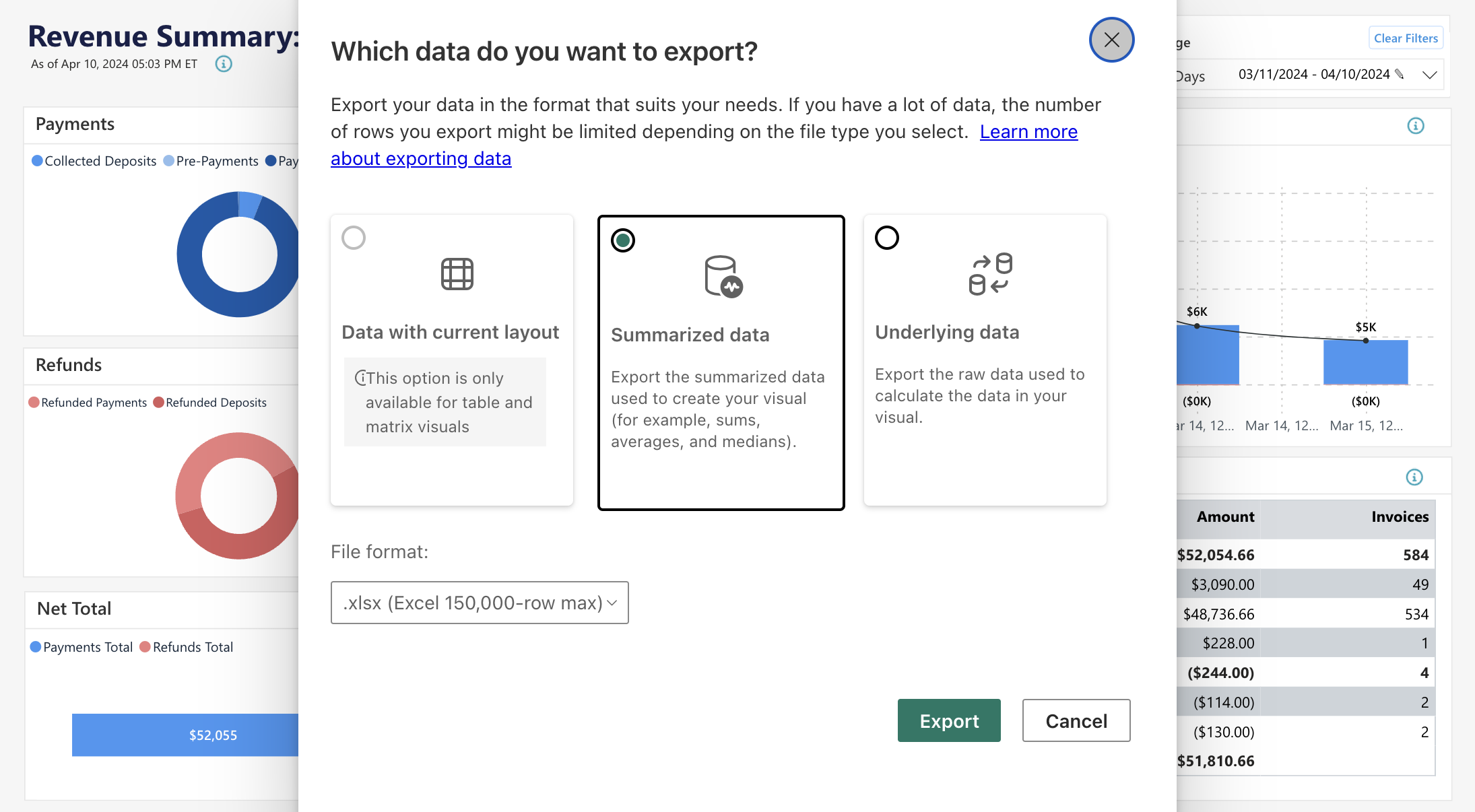
Task: Click the Clear Filters button
Action: tap(1406, 38)
